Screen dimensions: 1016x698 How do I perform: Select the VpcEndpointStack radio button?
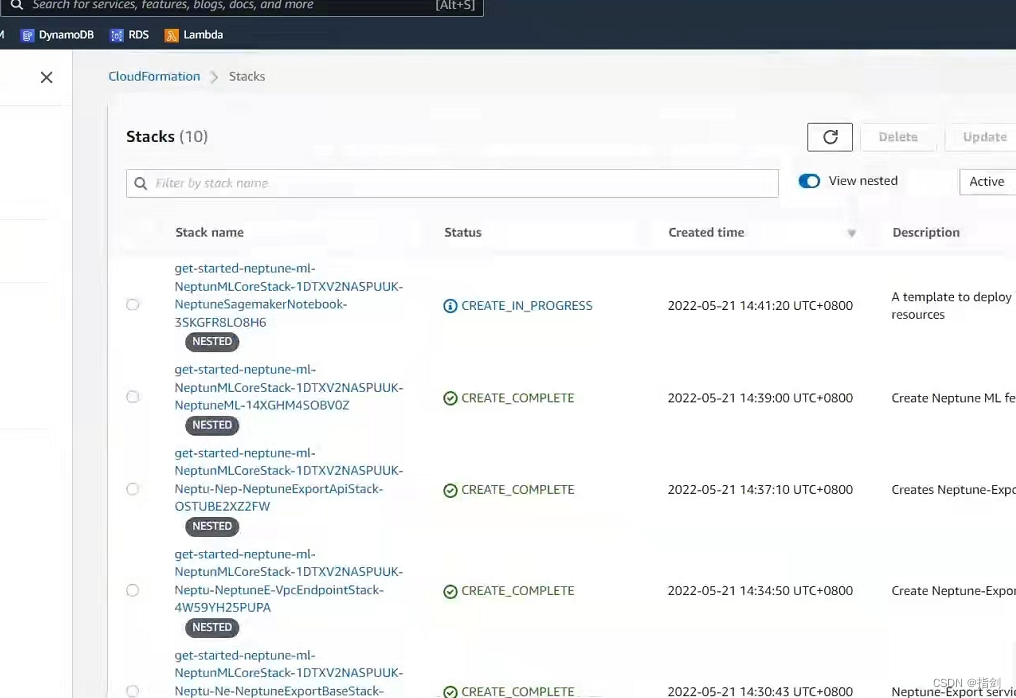tap(132, 590)
